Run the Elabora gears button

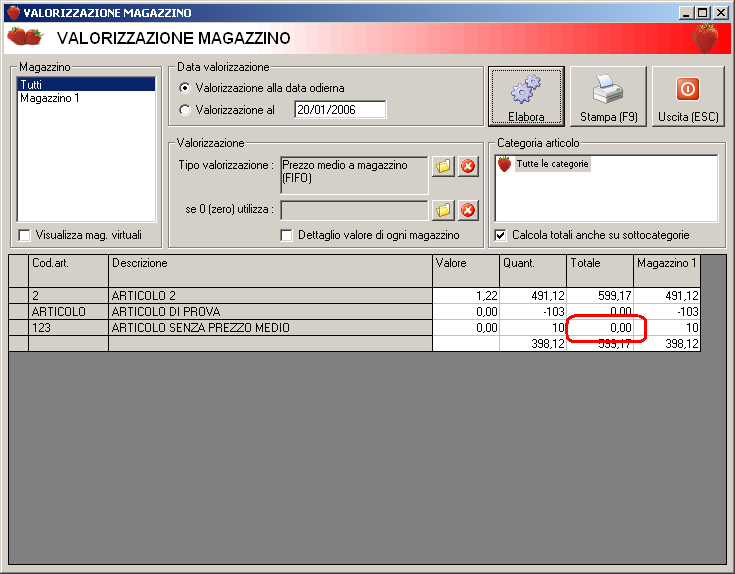526,97
